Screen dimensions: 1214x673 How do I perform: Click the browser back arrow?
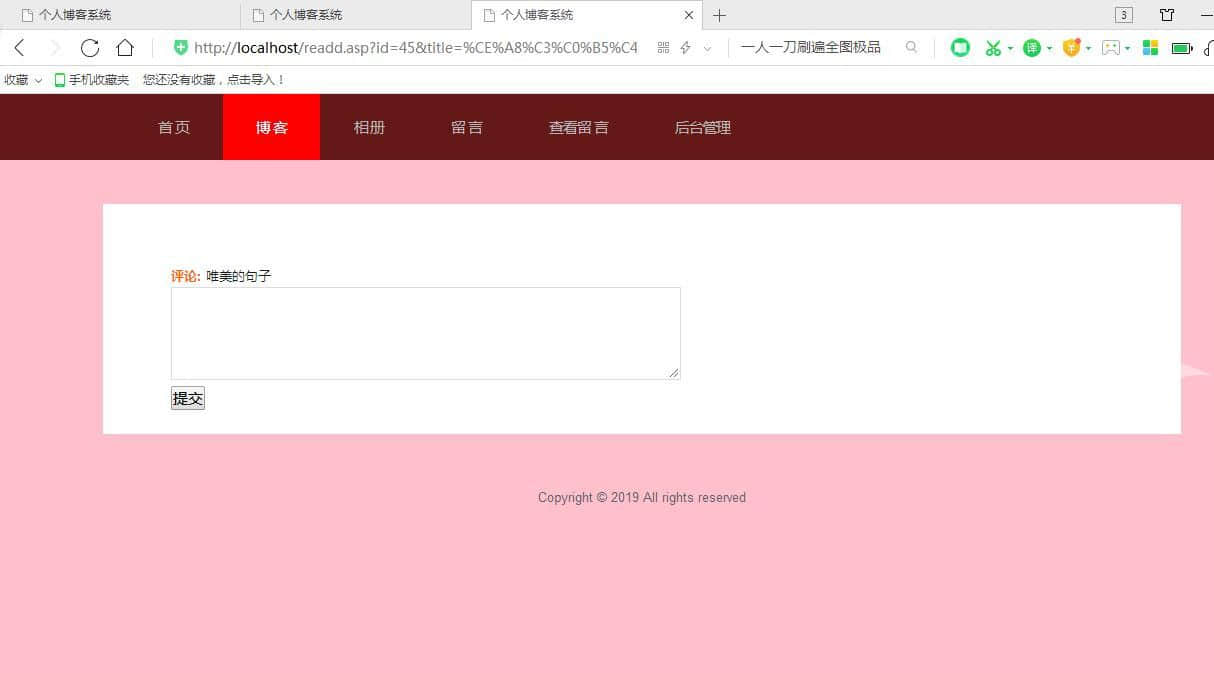(19, 48)
